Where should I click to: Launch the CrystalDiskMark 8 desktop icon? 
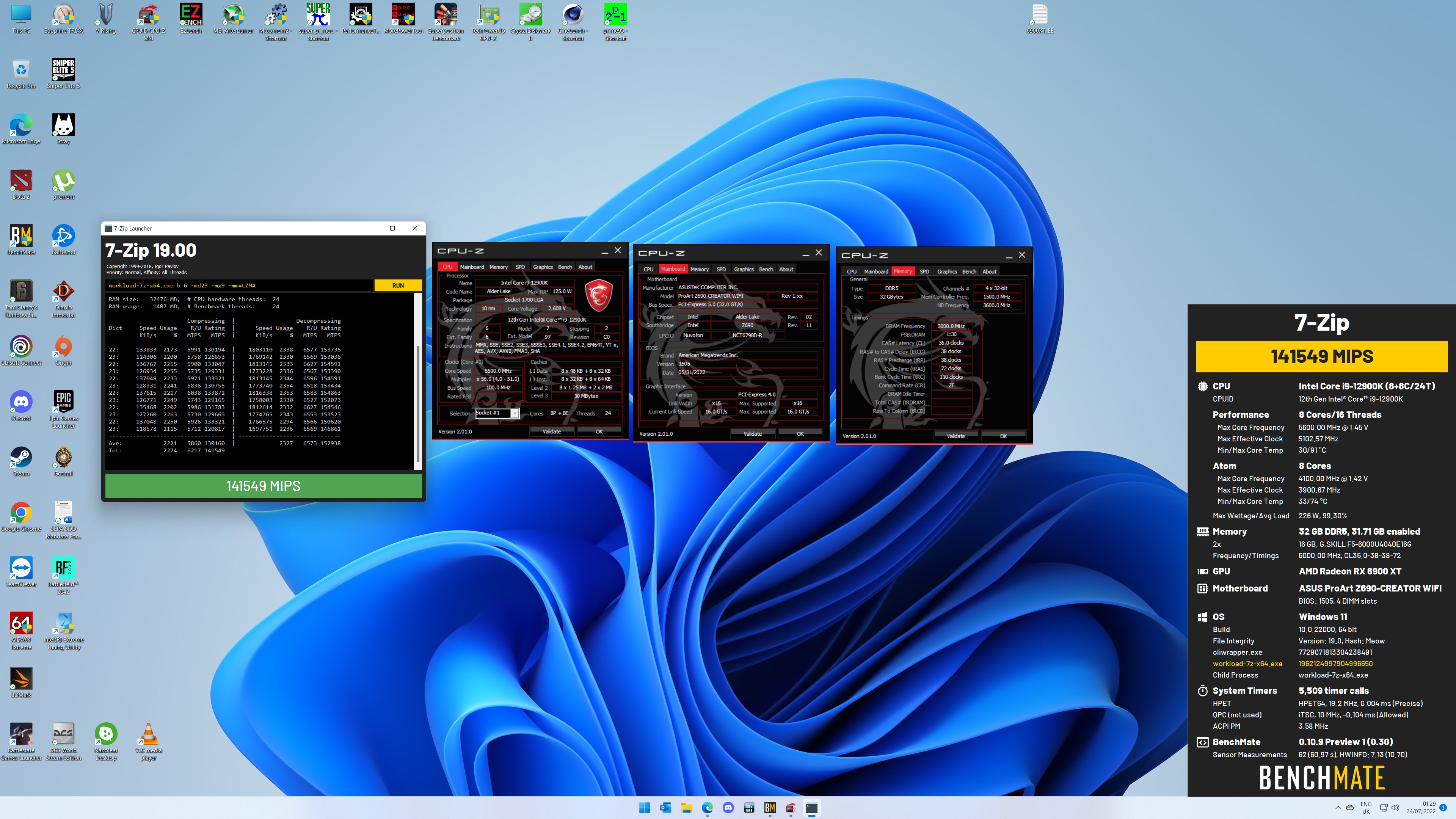[531, 22]
